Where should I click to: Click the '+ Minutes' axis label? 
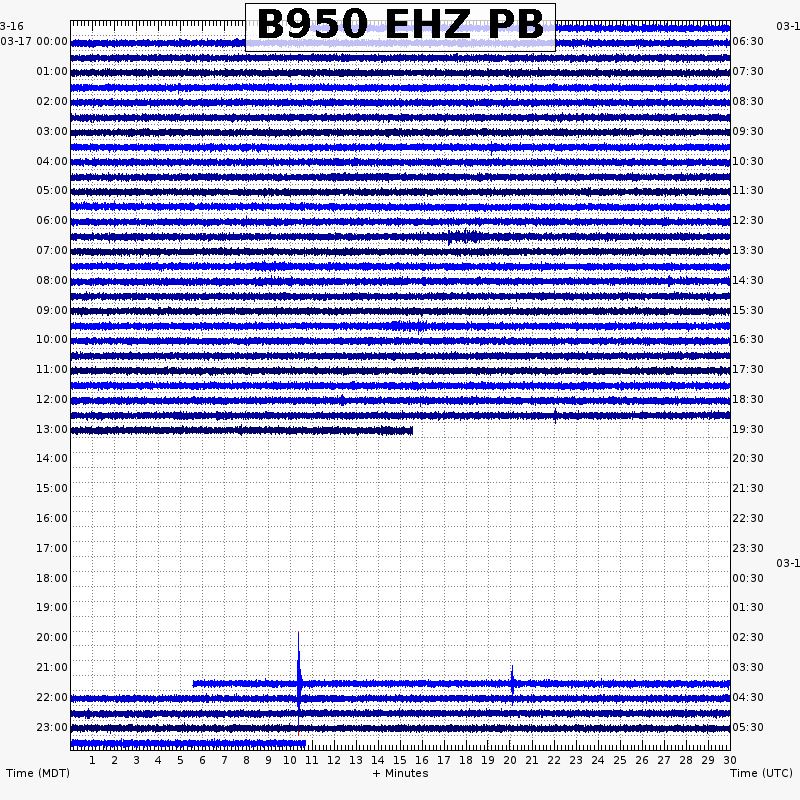click(401, 773)
